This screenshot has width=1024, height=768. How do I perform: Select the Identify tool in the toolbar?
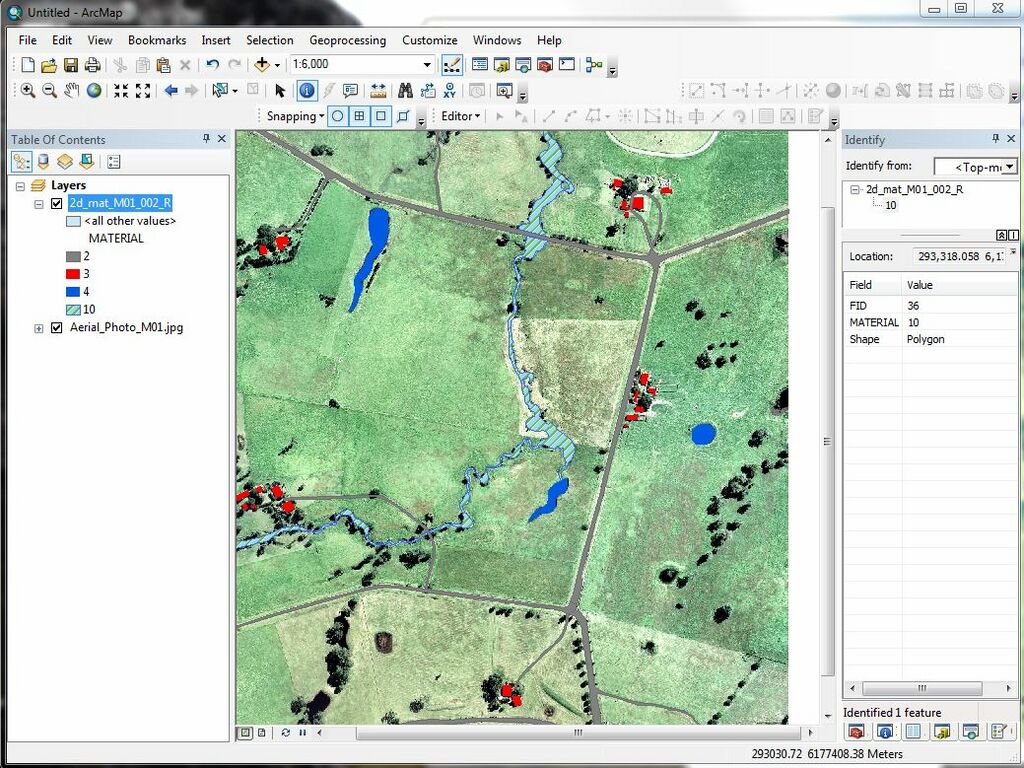click(306, 91)
